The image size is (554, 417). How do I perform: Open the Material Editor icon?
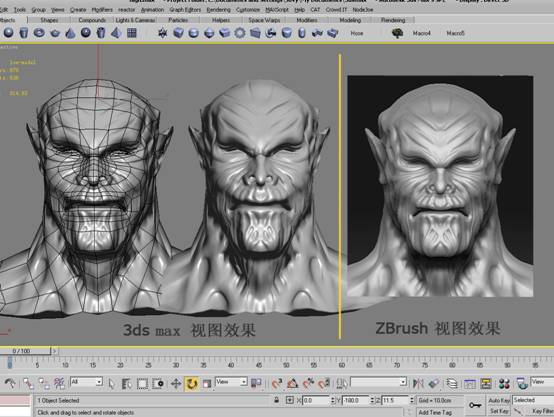(504, 383)
